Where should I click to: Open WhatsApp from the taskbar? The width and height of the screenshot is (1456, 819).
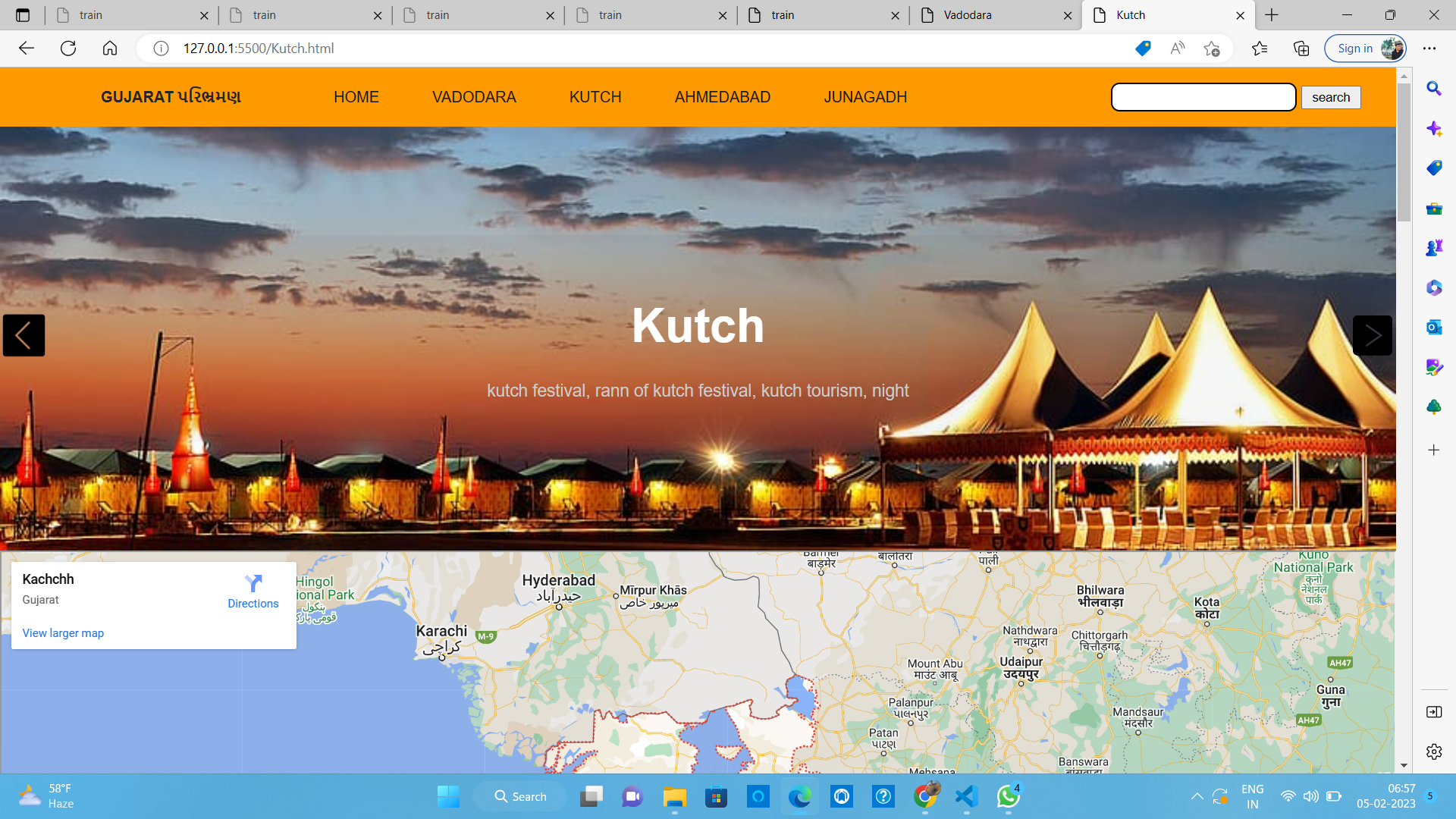click(1007, 797)
